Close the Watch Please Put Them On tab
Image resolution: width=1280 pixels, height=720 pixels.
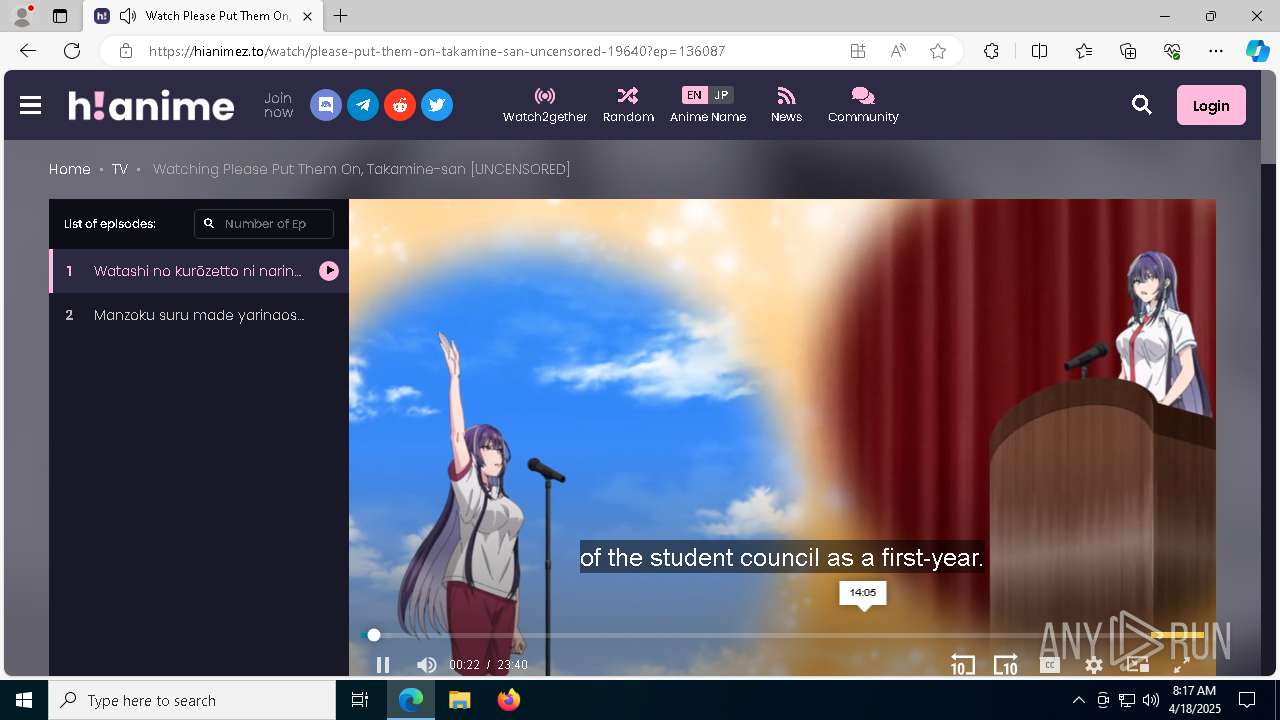(x=308, y=16)
